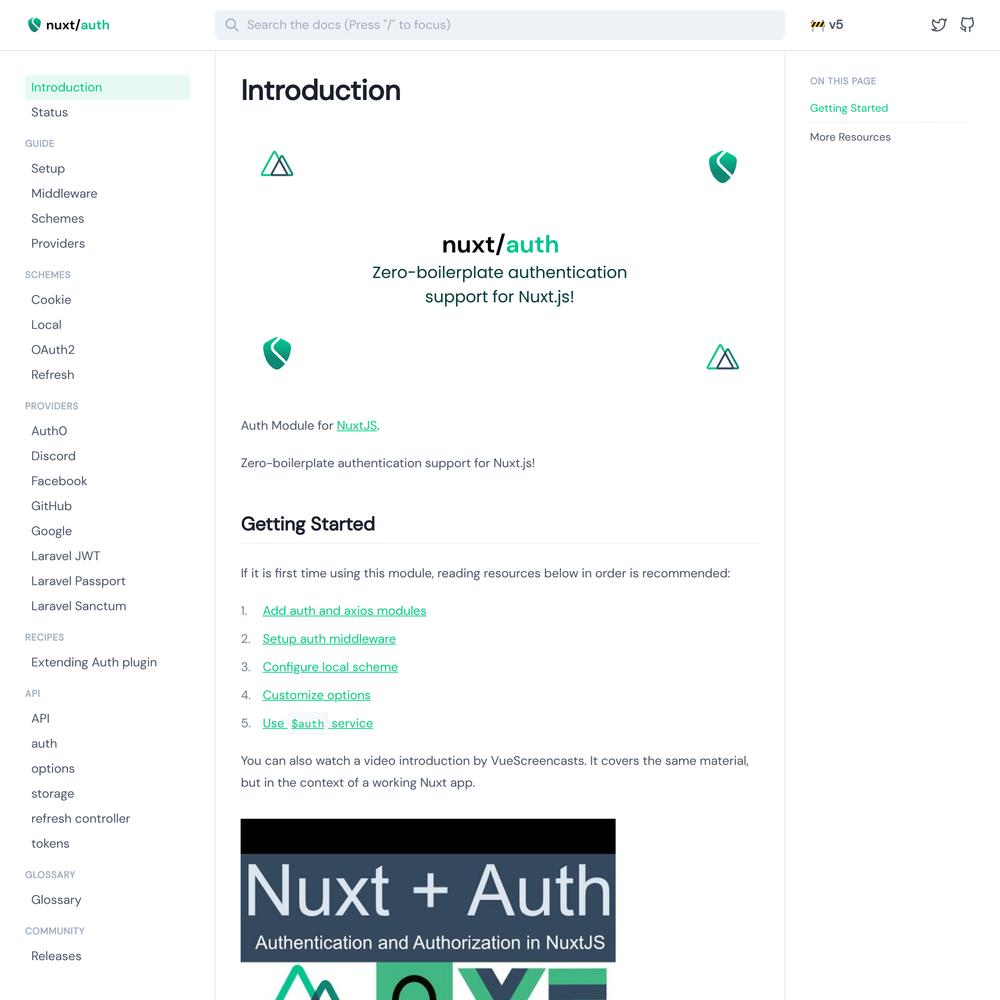Open the v5 version selector
This screenshot has height=1000, width=1000.
tap(827, 25)
